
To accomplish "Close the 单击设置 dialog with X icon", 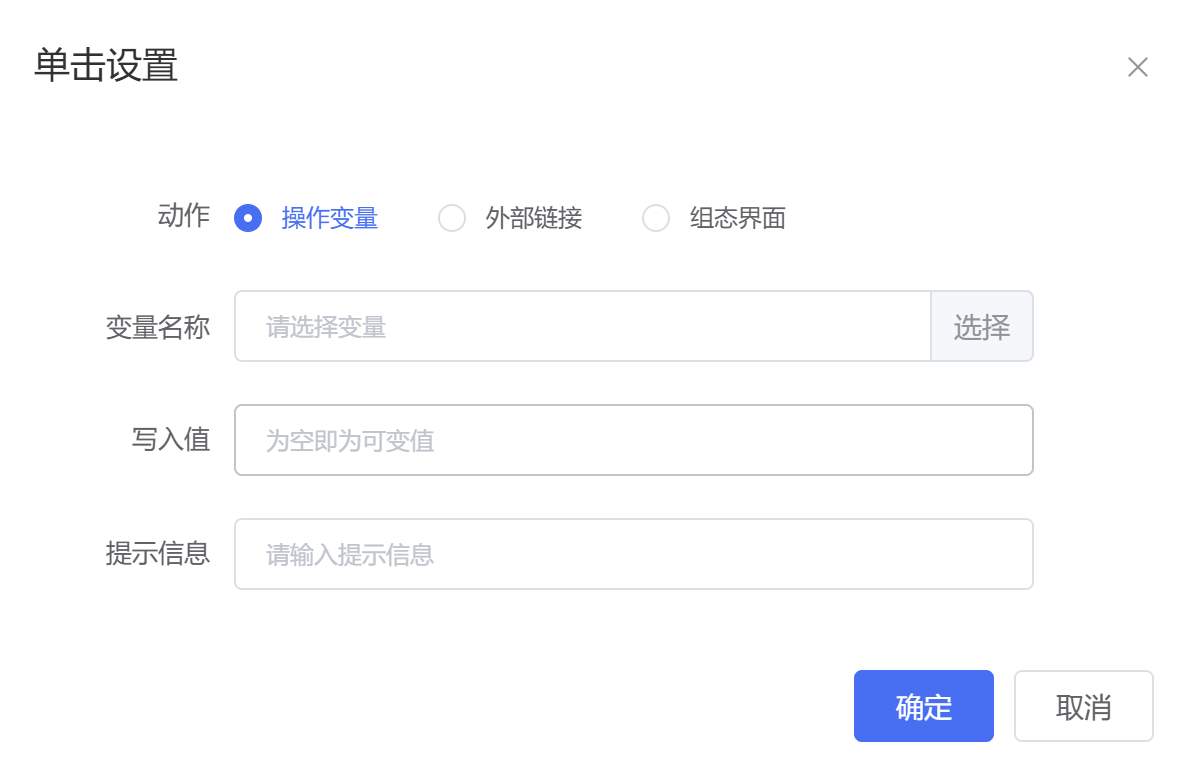I will [x=1137, y=67].
